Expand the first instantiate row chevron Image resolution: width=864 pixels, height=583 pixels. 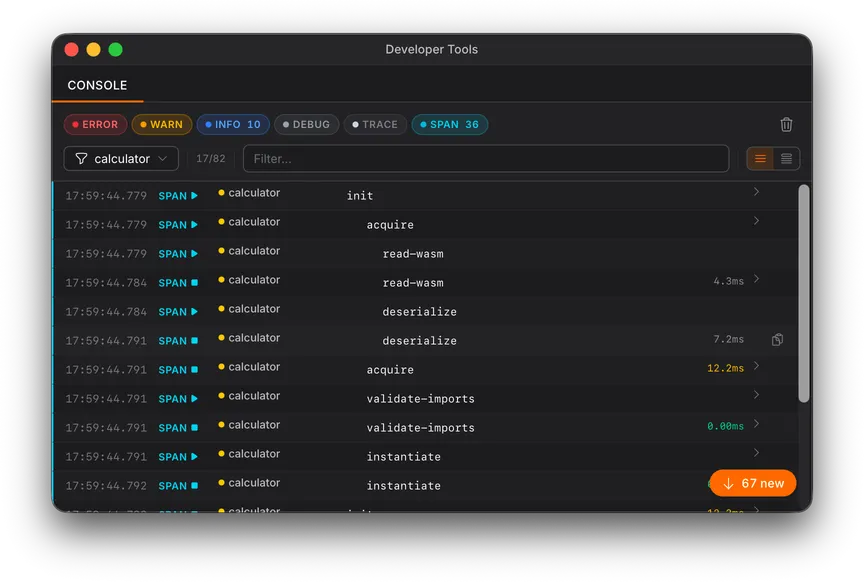click(757, 453)
